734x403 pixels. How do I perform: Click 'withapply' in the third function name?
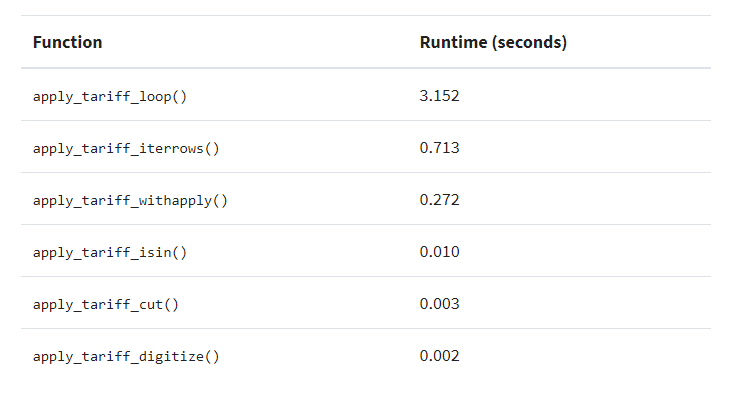[175, 200]
